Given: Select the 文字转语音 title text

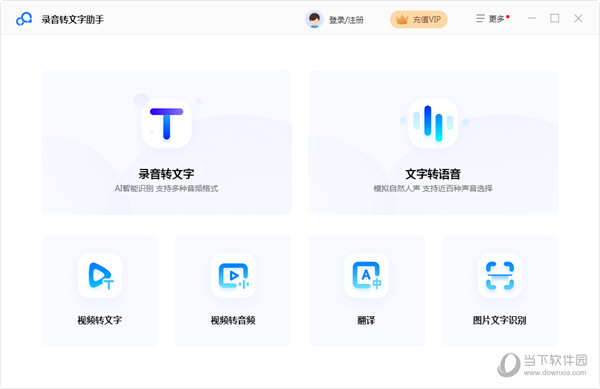Looking at the screenshot, I should pyautogui.click(x=433, y=174).
